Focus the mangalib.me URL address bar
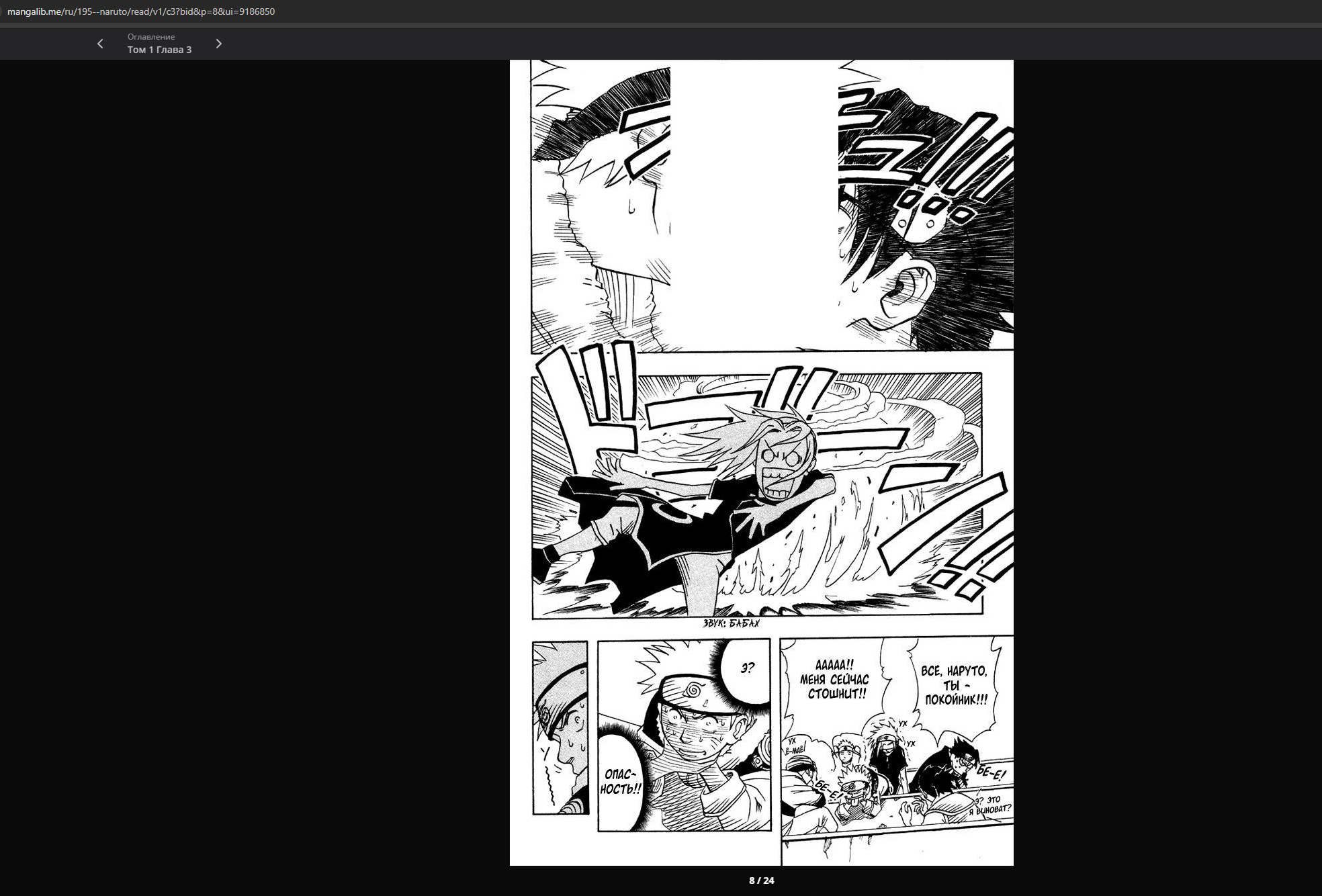Viewport: 1322px width, 896px height. click(x=141, y=11)
